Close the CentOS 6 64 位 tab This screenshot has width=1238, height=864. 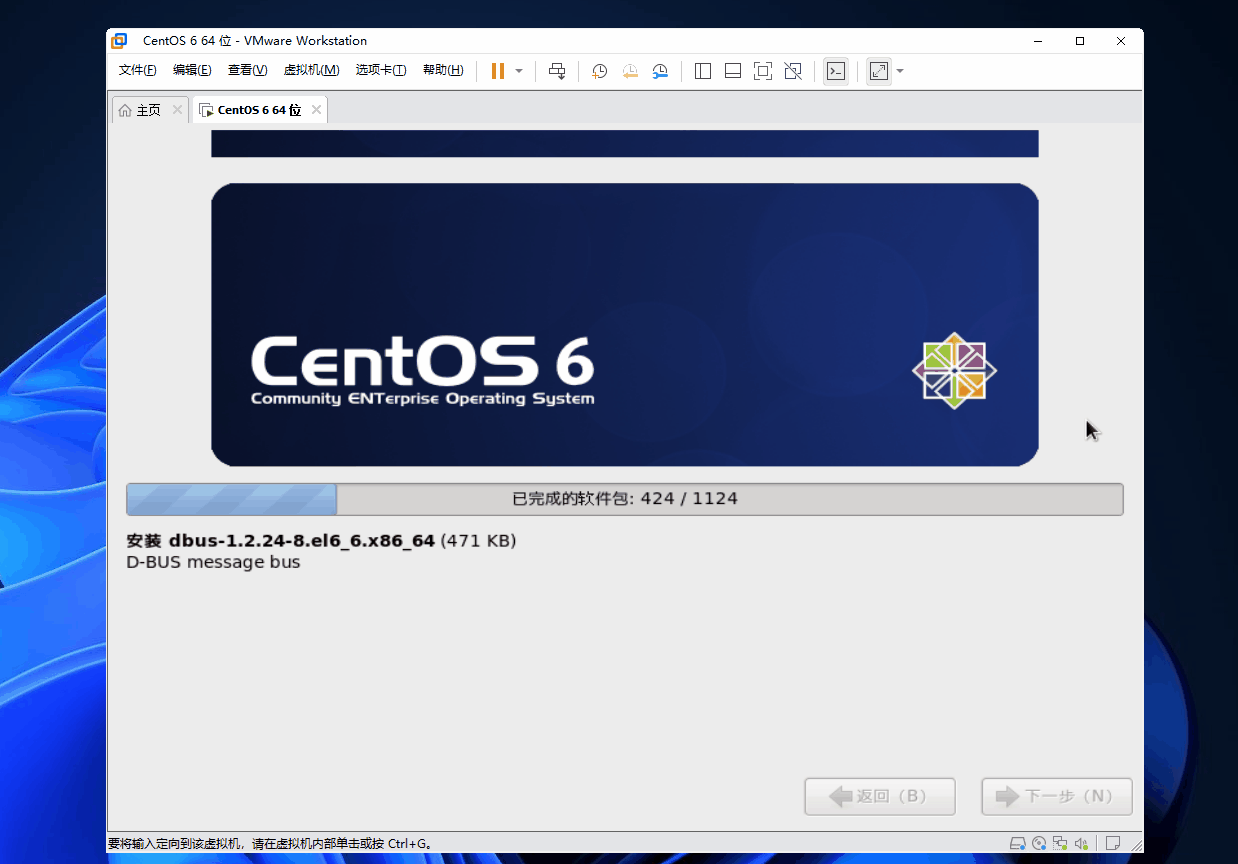[x=316, y=110]
